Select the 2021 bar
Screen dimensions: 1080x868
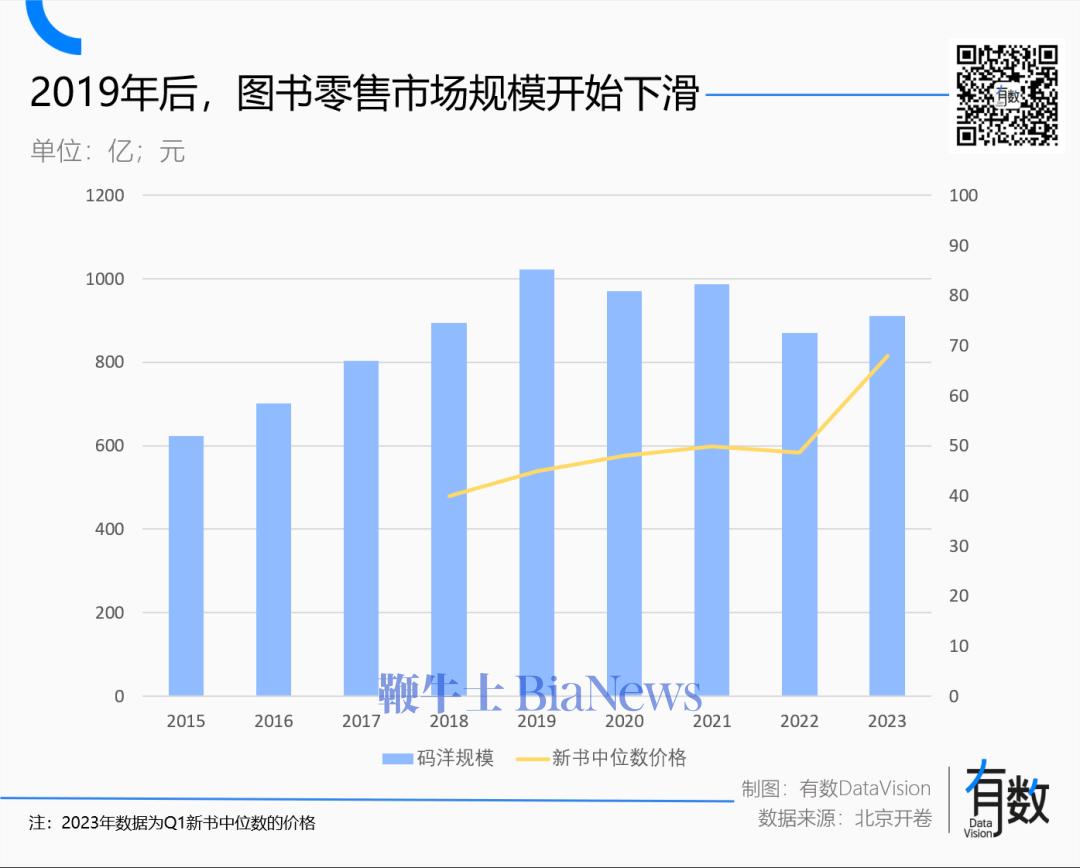(x=712, y=490)
